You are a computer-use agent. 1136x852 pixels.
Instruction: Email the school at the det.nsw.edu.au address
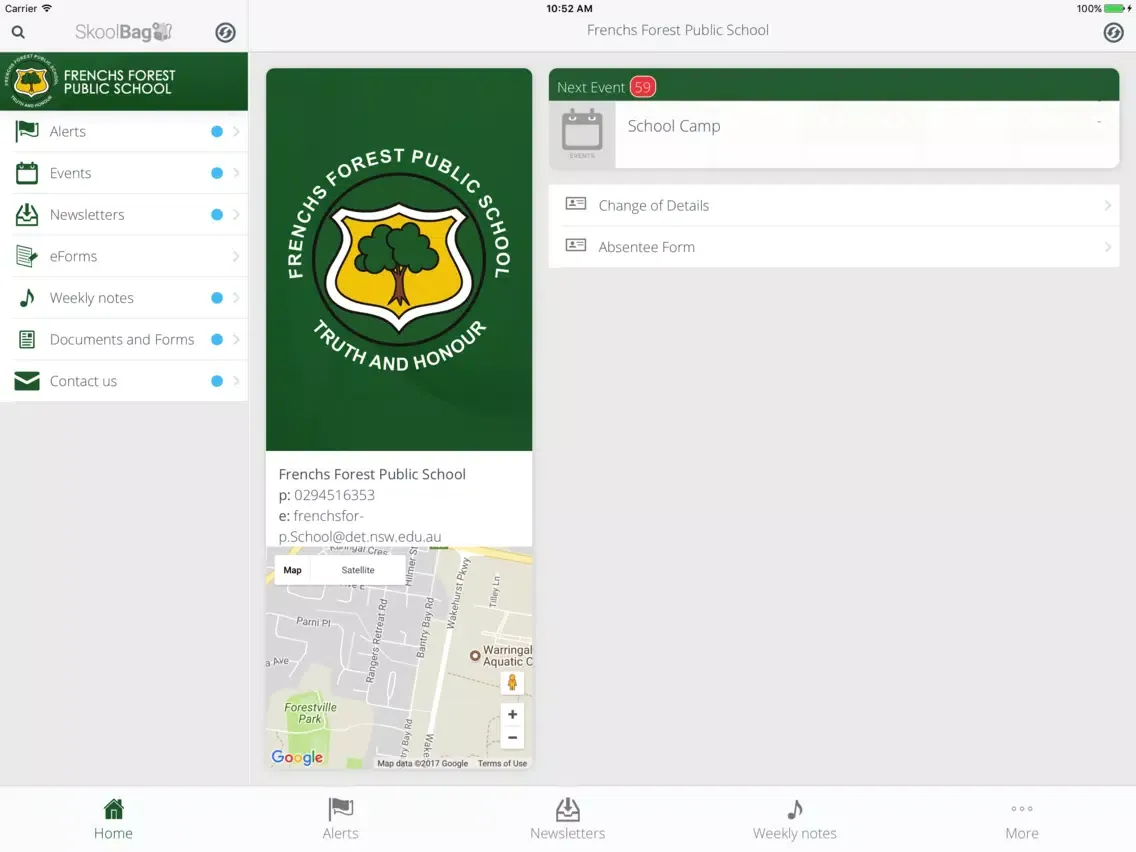[x=360, y=527]
